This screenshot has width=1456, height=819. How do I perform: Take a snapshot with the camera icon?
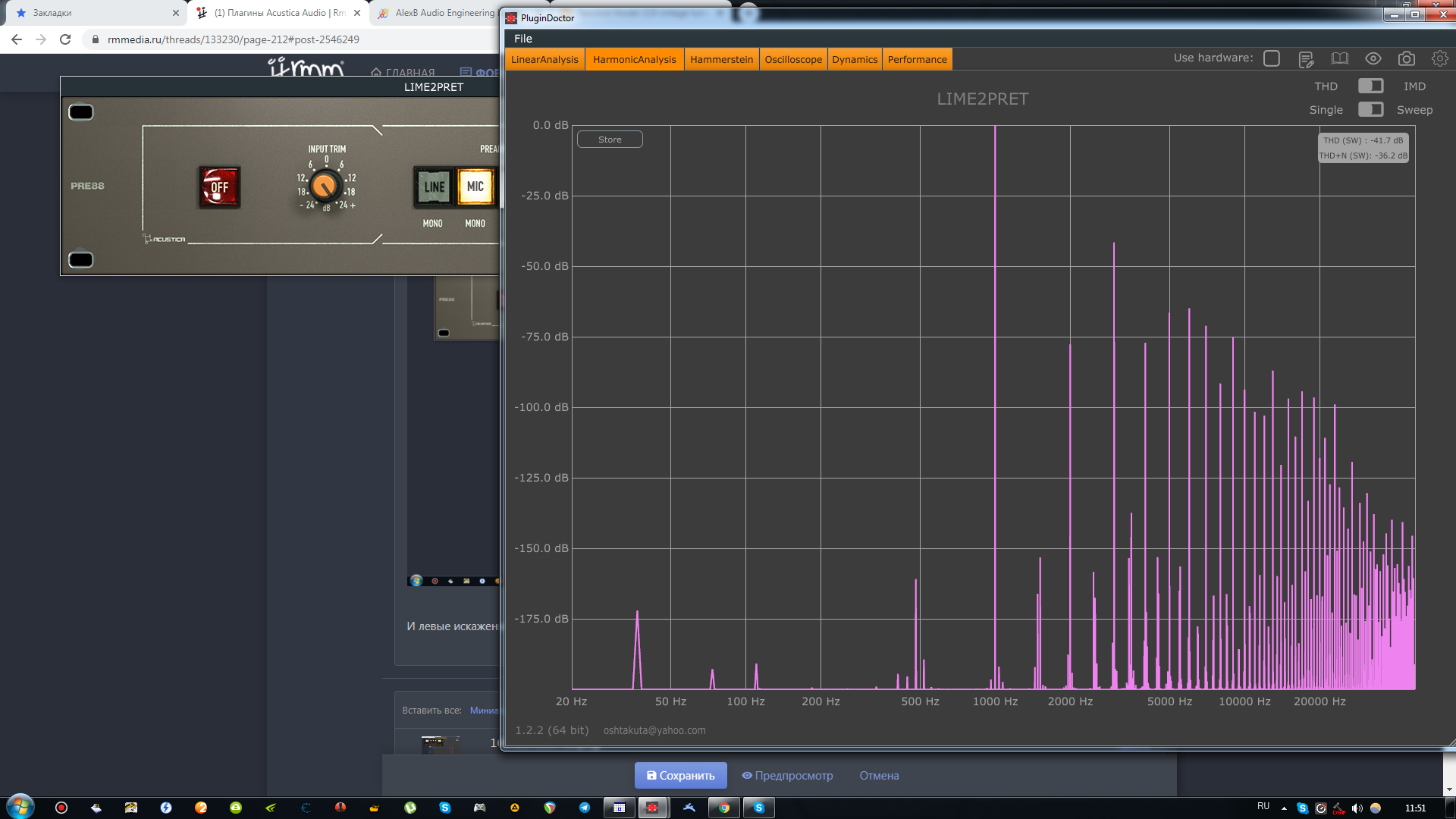pos(1406,59)
